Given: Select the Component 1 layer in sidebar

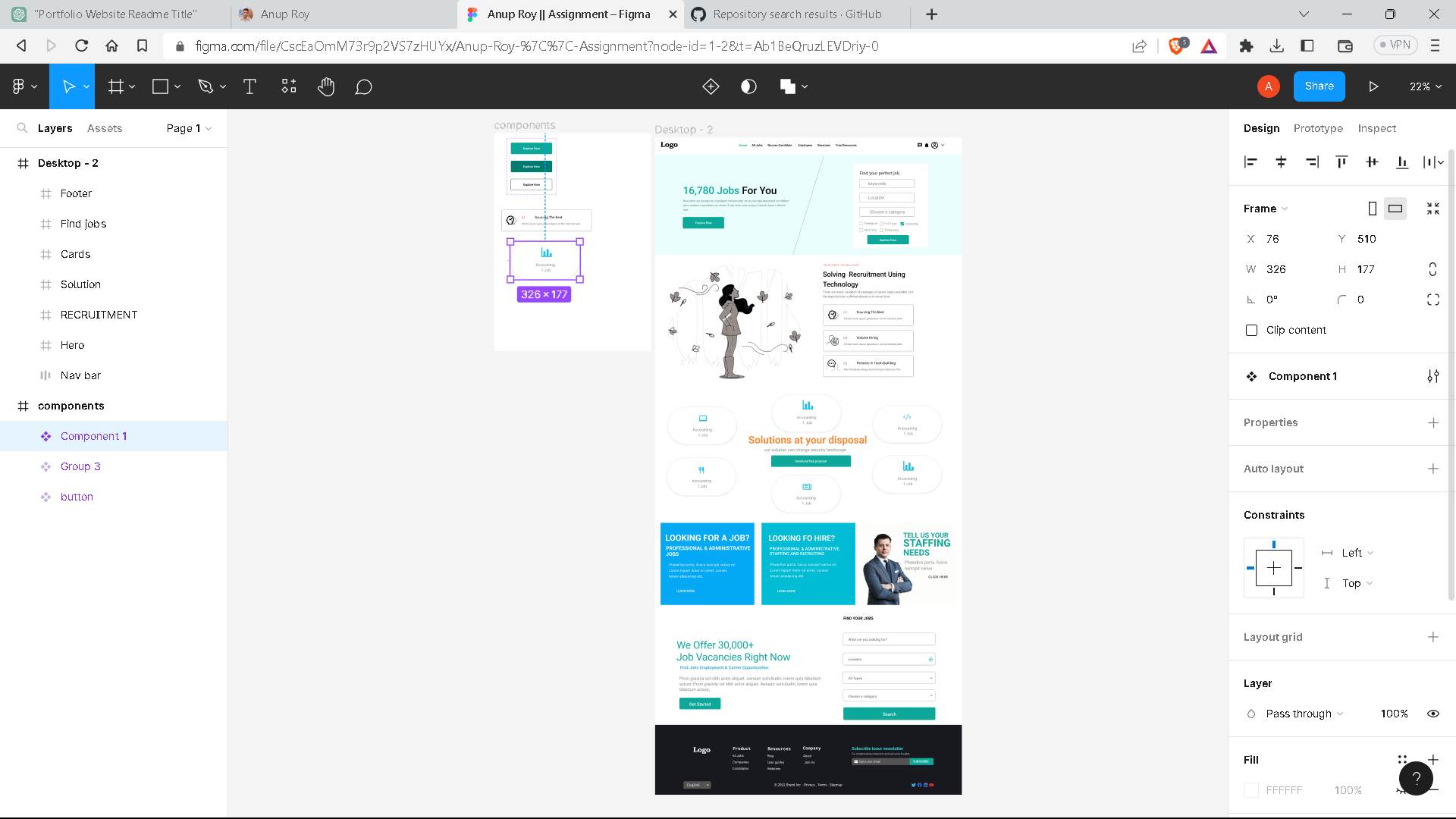Looking at the screenshot, I should 94,436.
